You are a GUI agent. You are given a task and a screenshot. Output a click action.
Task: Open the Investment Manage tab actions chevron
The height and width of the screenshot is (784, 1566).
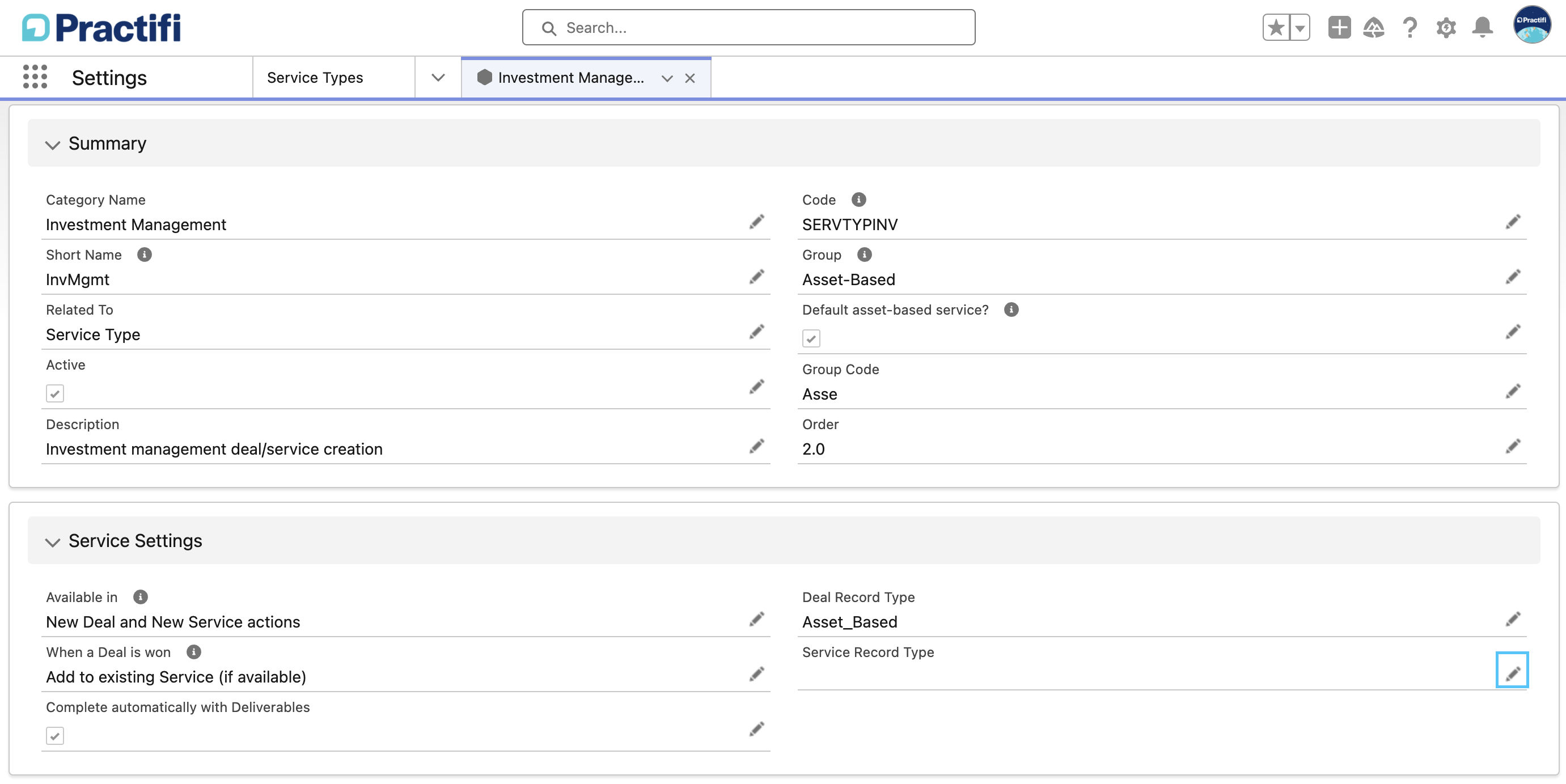click(x=667, y=78)
